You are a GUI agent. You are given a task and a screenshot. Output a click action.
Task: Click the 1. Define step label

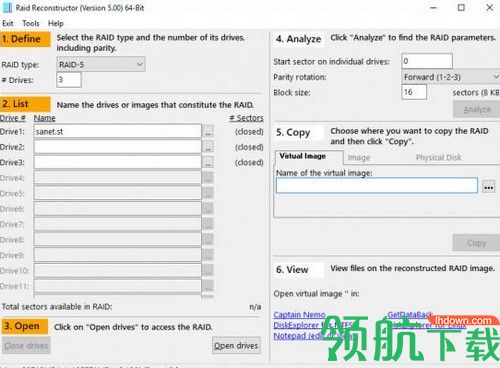(x=25, y=39)
